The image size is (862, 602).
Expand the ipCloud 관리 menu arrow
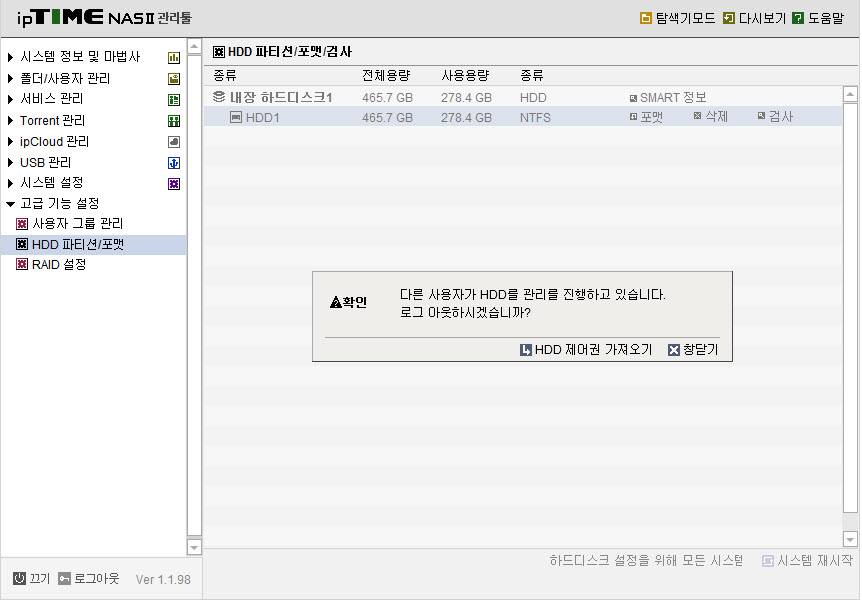click(10, 142)
